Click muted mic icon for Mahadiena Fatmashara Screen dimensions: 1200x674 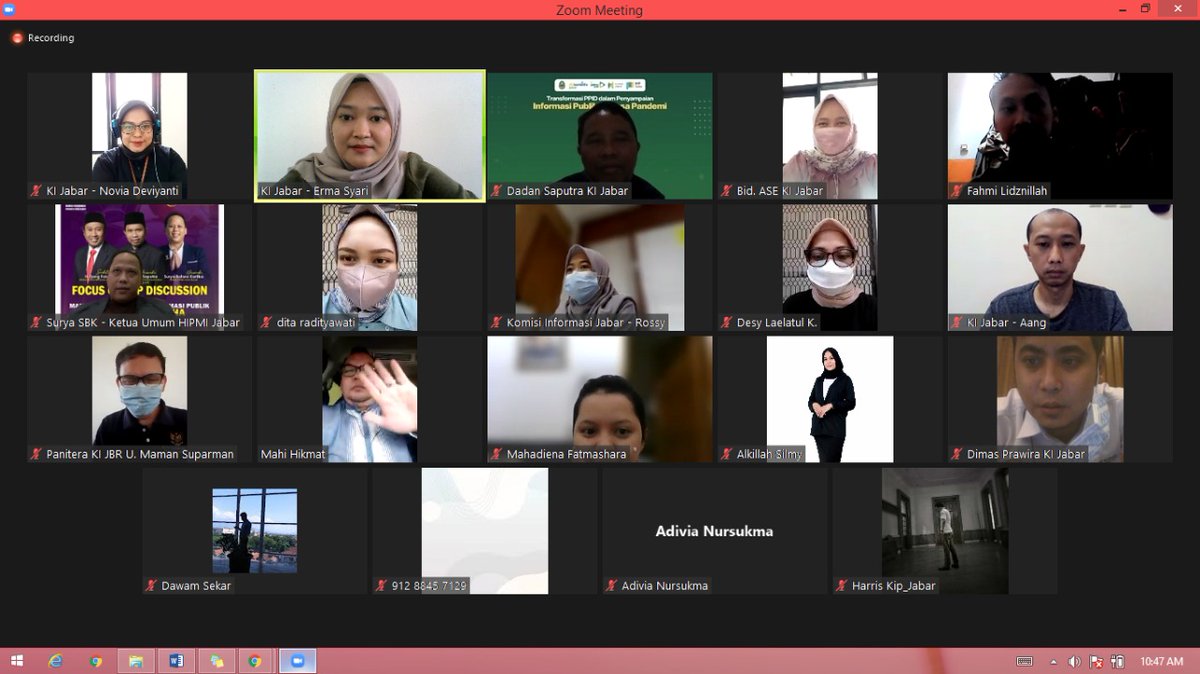(497, 454)
